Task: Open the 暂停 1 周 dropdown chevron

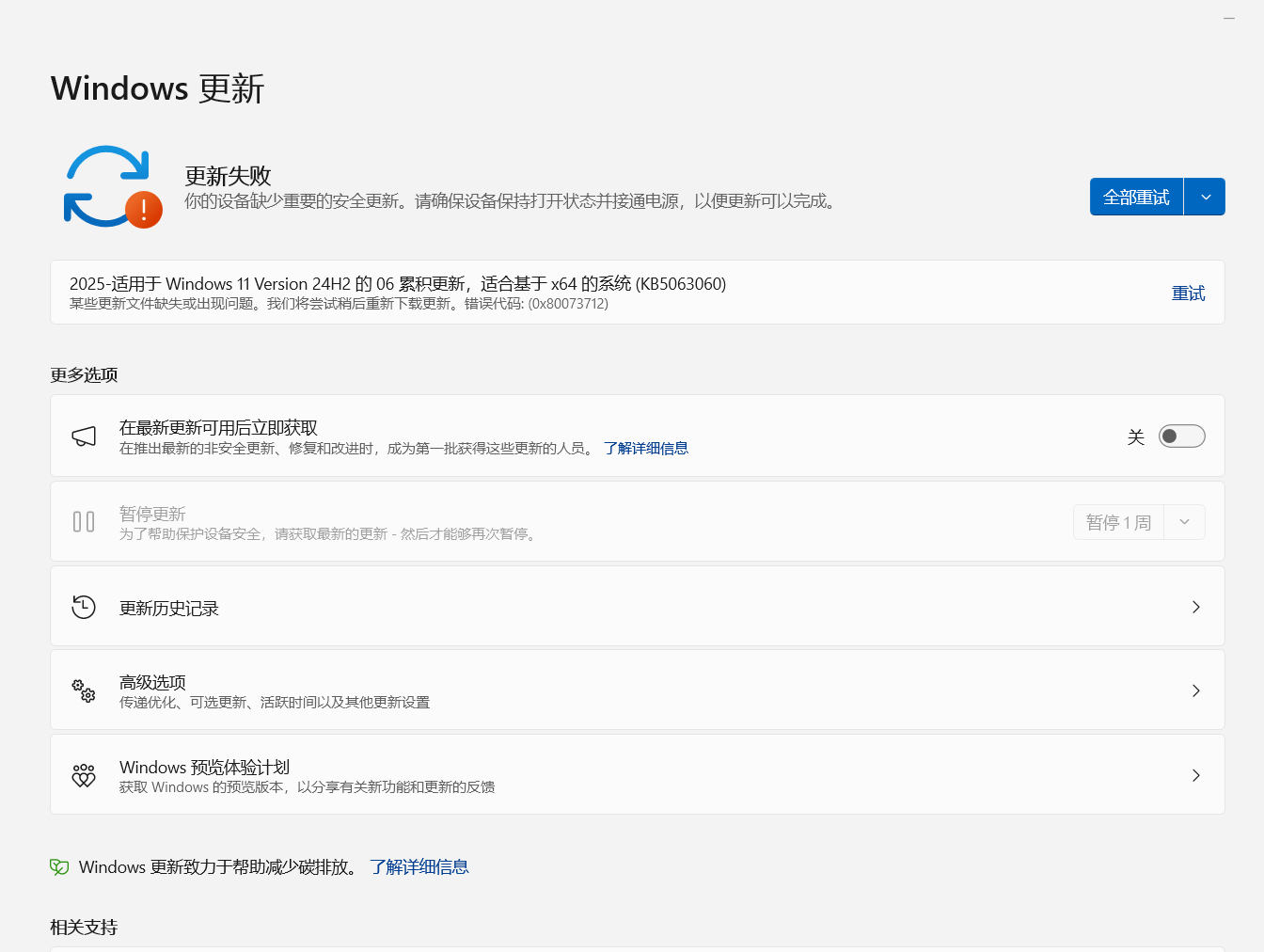Action: [1185, 522]
